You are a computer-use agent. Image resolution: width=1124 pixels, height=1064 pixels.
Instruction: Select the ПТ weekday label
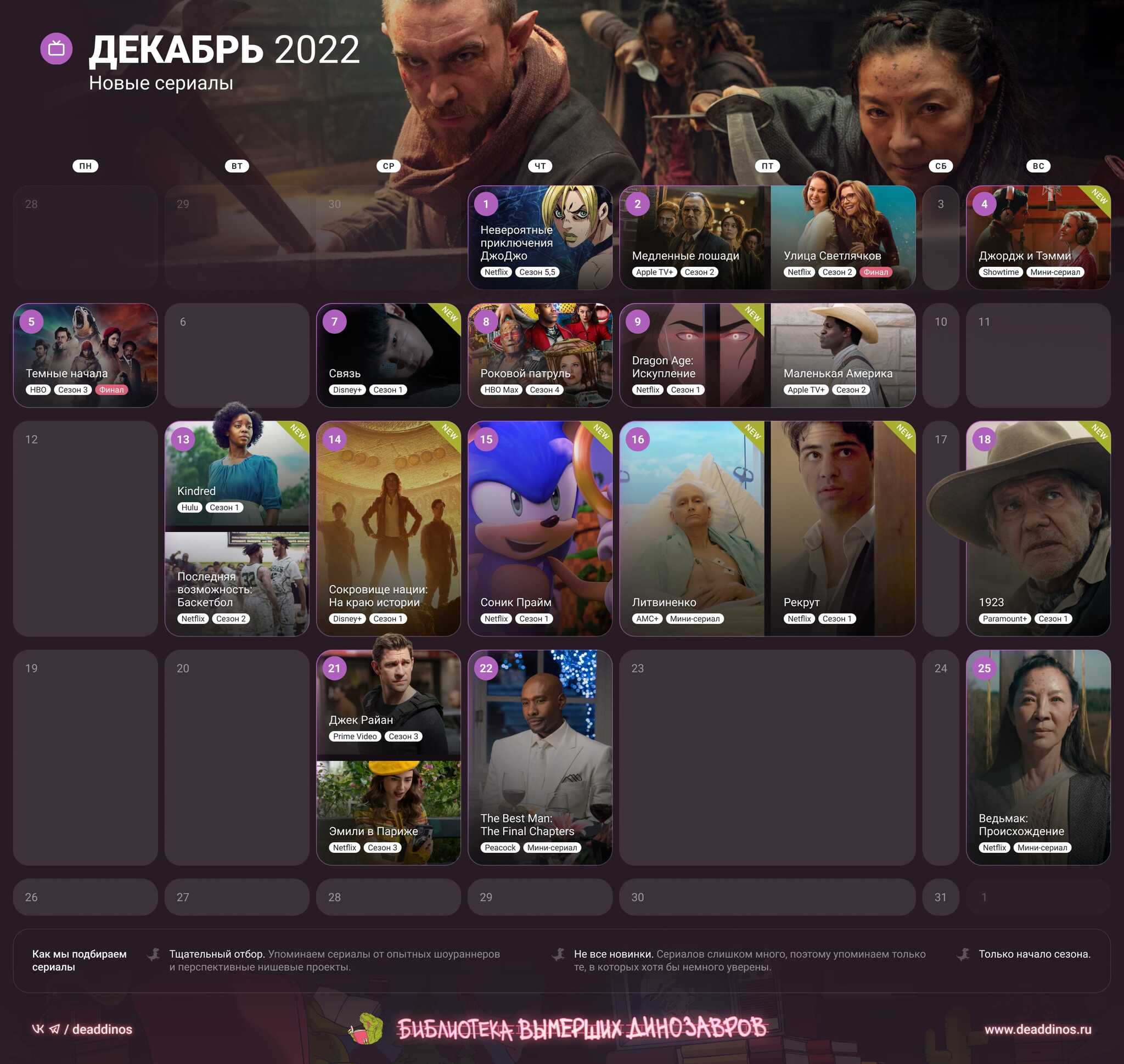pos(767,166)
